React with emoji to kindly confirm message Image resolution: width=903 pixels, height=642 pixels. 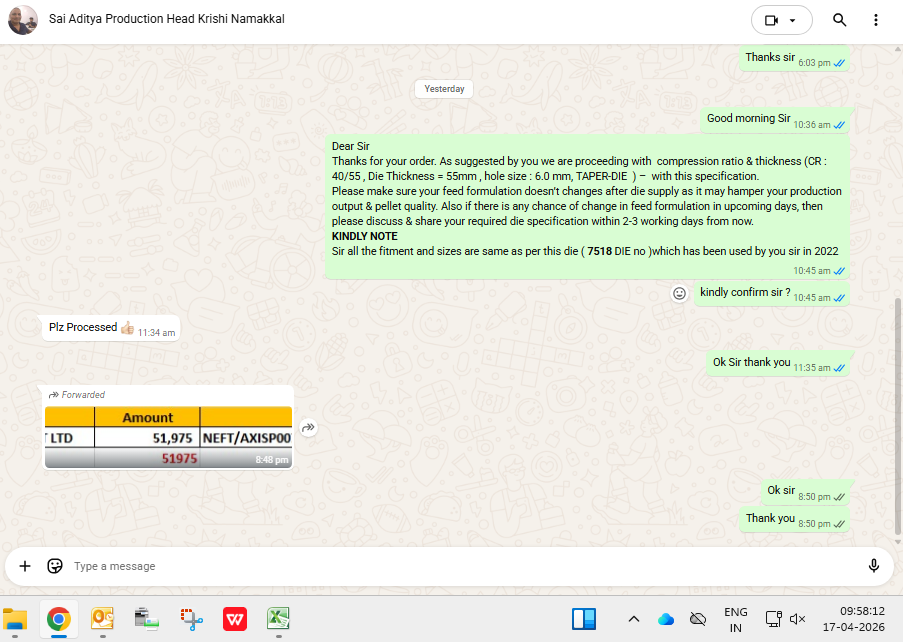(679, 293)
